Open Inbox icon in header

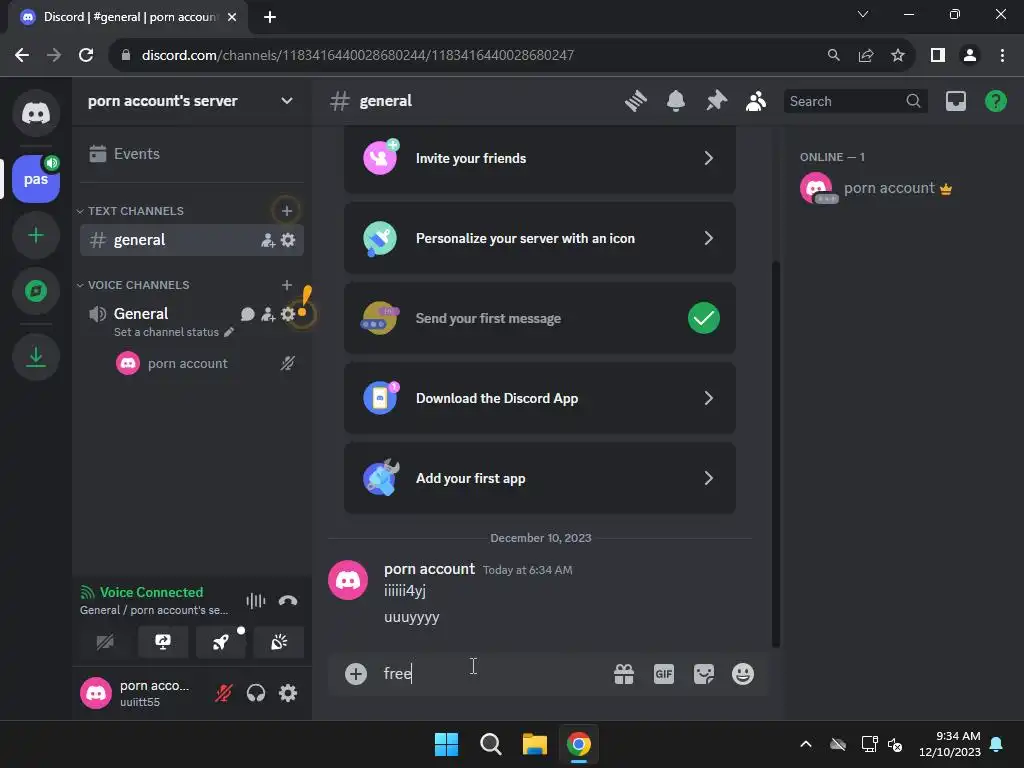(955, 101)
